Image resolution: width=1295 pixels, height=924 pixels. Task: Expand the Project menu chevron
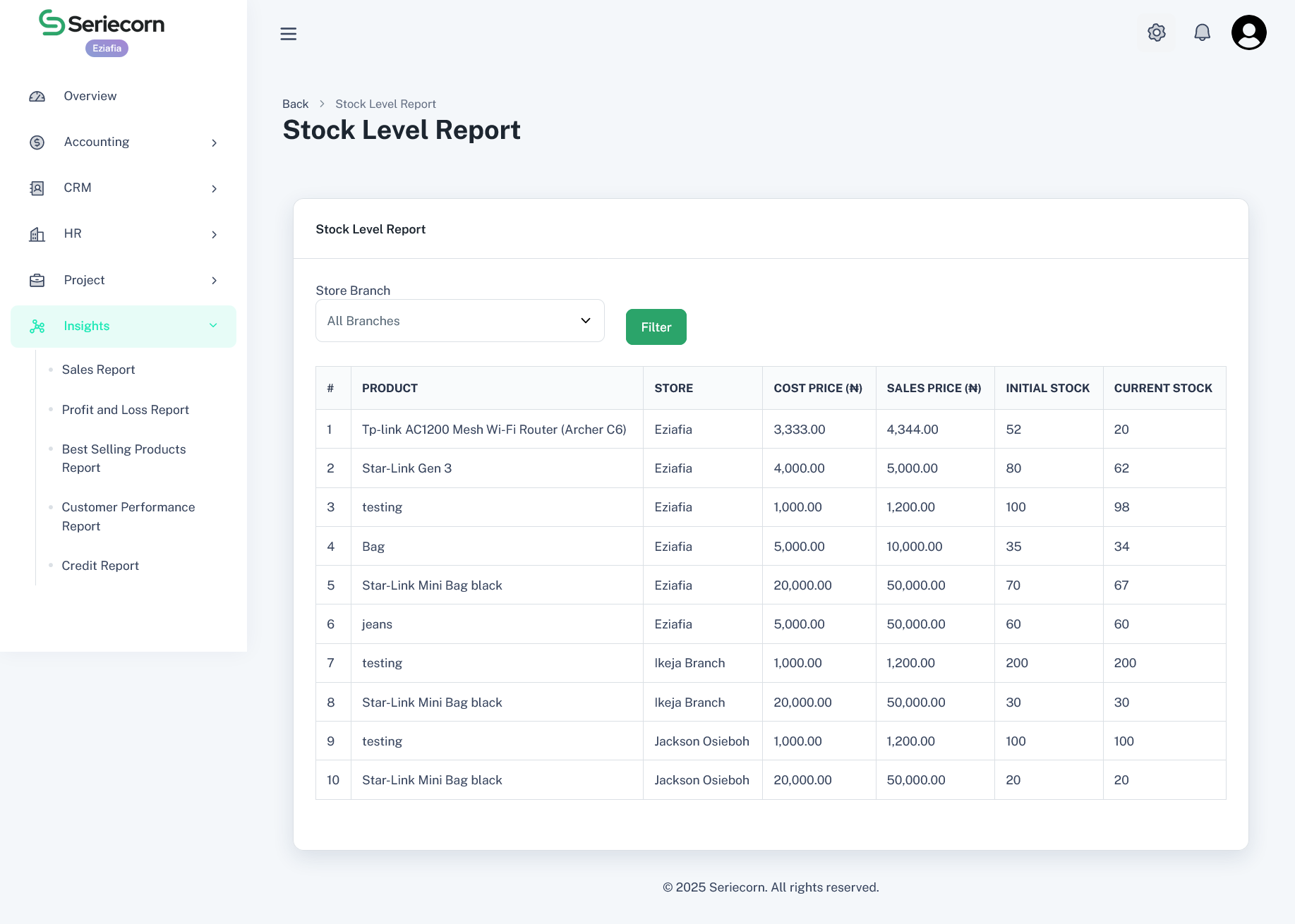[x=214, y=280]
